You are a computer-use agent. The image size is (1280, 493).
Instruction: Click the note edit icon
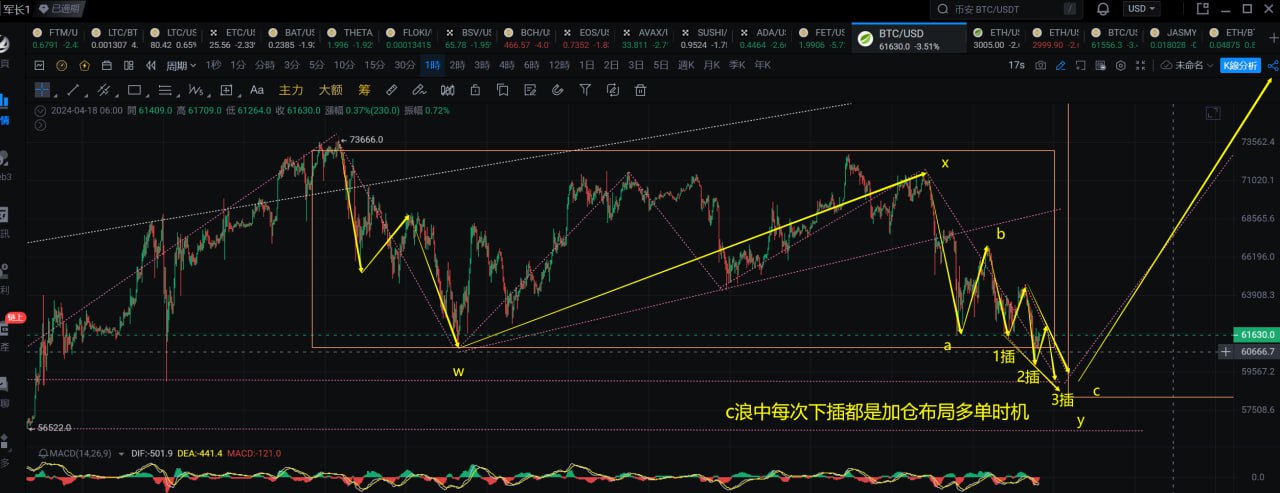pyautogui.click(x=530, y=89)
